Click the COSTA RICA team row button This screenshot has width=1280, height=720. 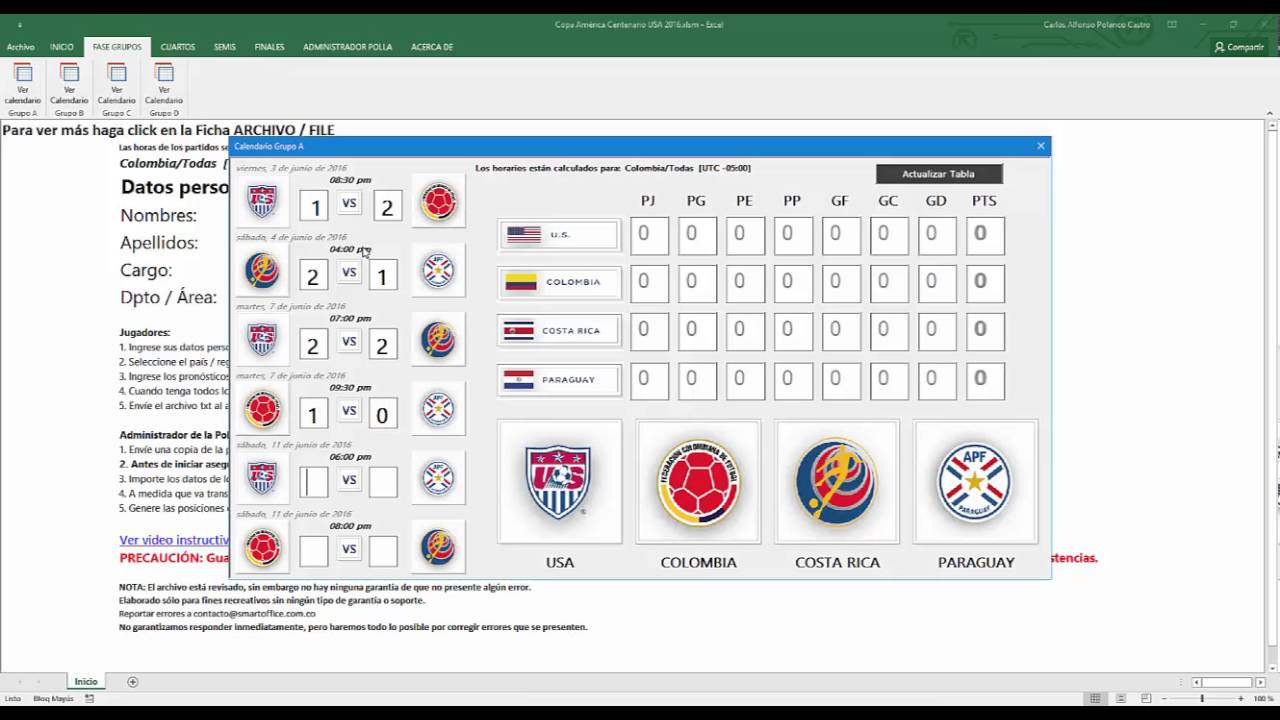(559, 331)
